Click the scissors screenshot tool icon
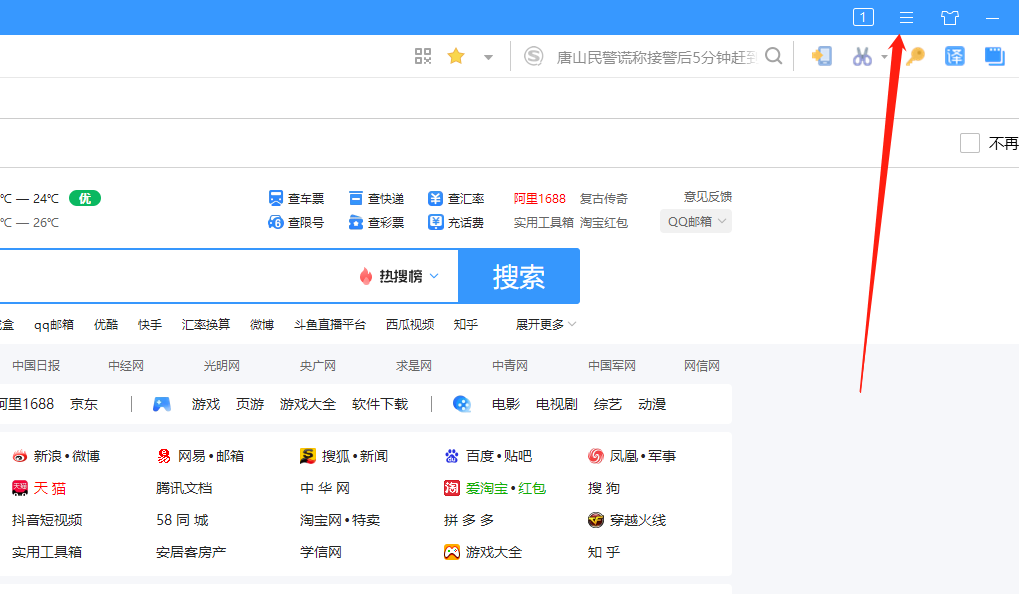The height and width of the screenshot is (594, 1019). 862,57
